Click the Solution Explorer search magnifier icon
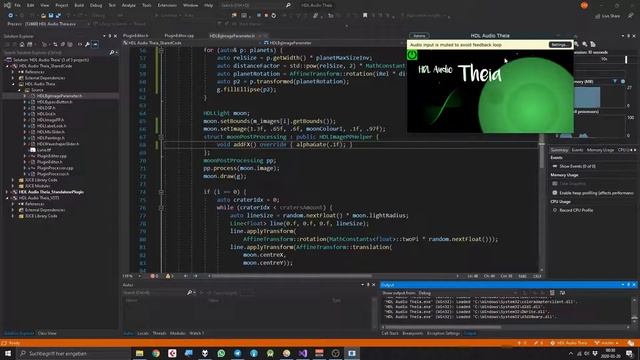The image size is (640, 360). (x=111, y=53)
